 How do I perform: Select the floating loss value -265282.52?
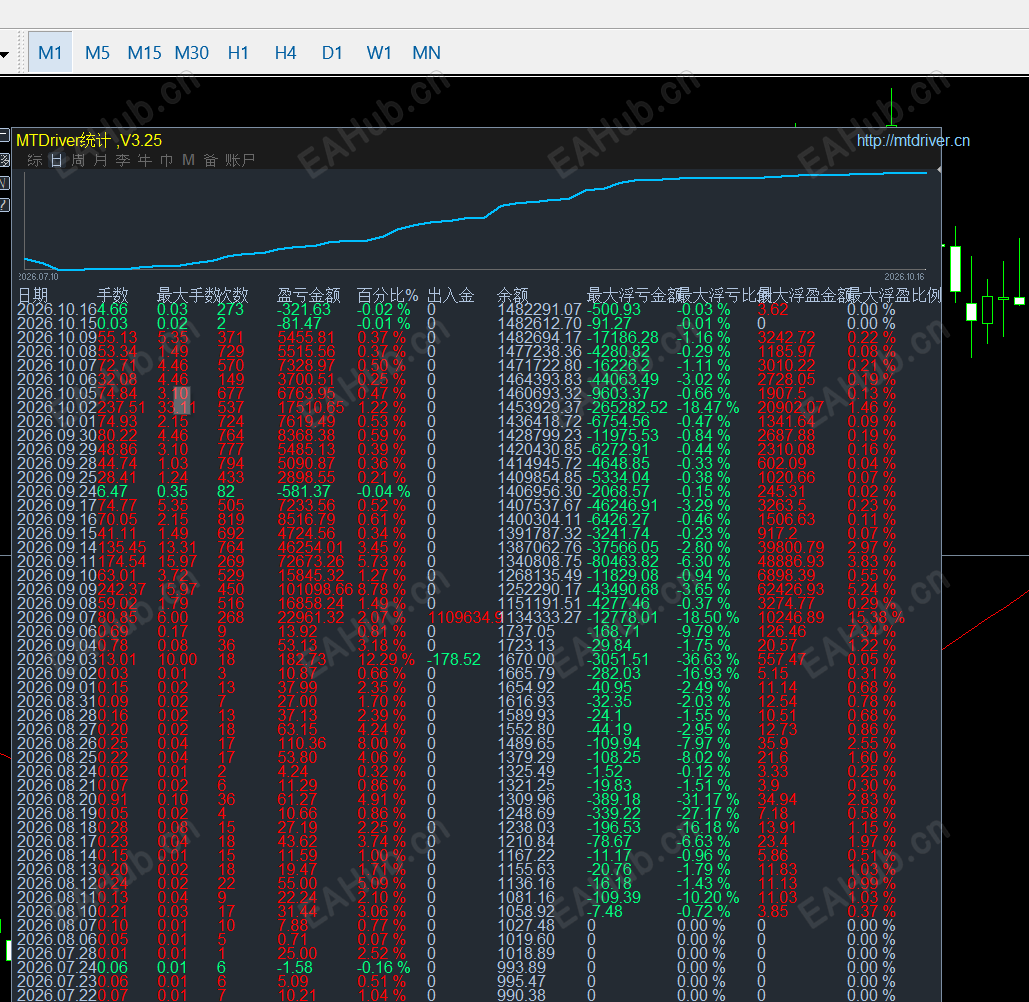(x=627, y=407)
